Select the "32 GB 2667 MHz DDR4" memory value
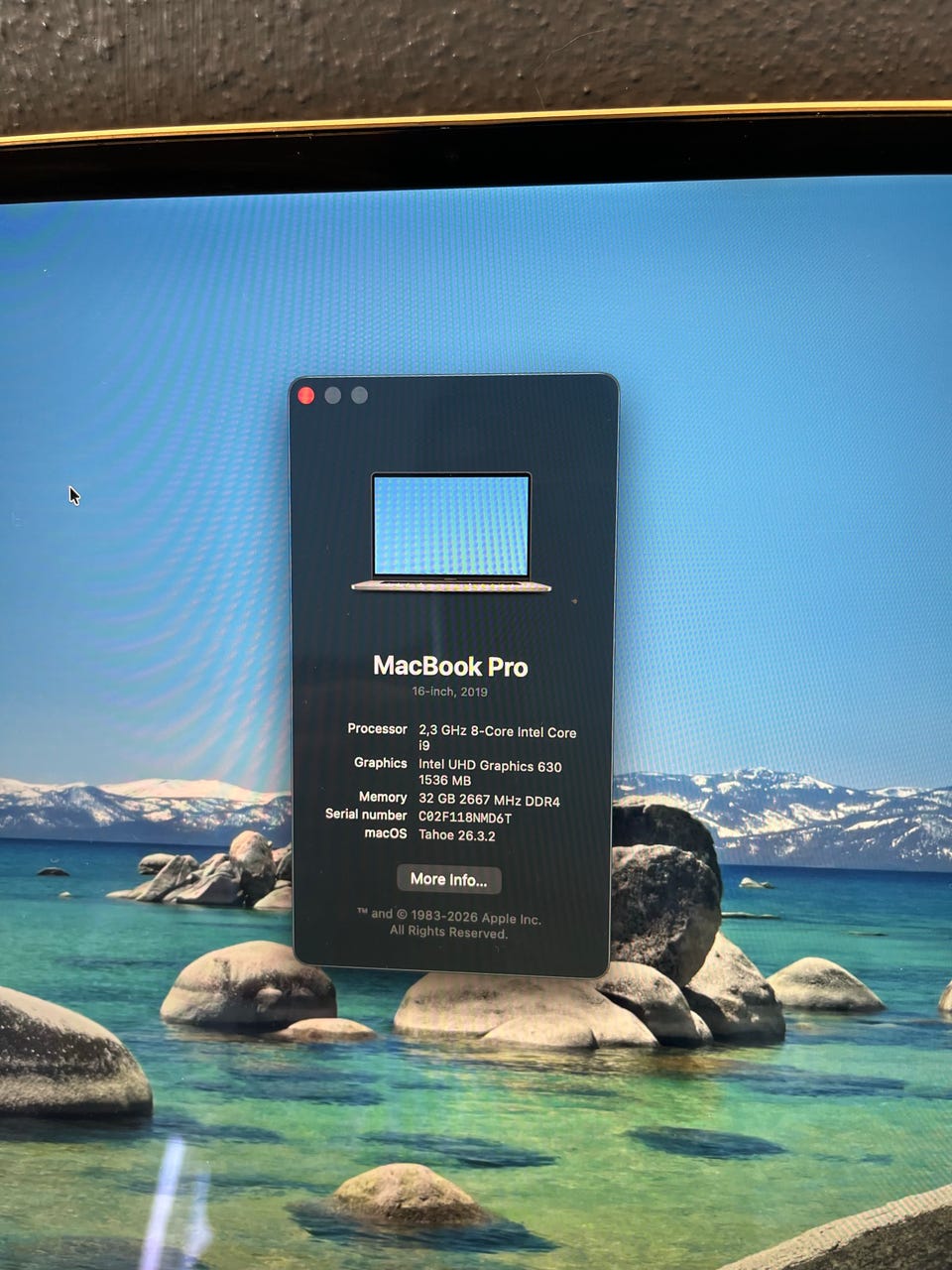Viewport: 952px width, 1270px height. (489, 801)
